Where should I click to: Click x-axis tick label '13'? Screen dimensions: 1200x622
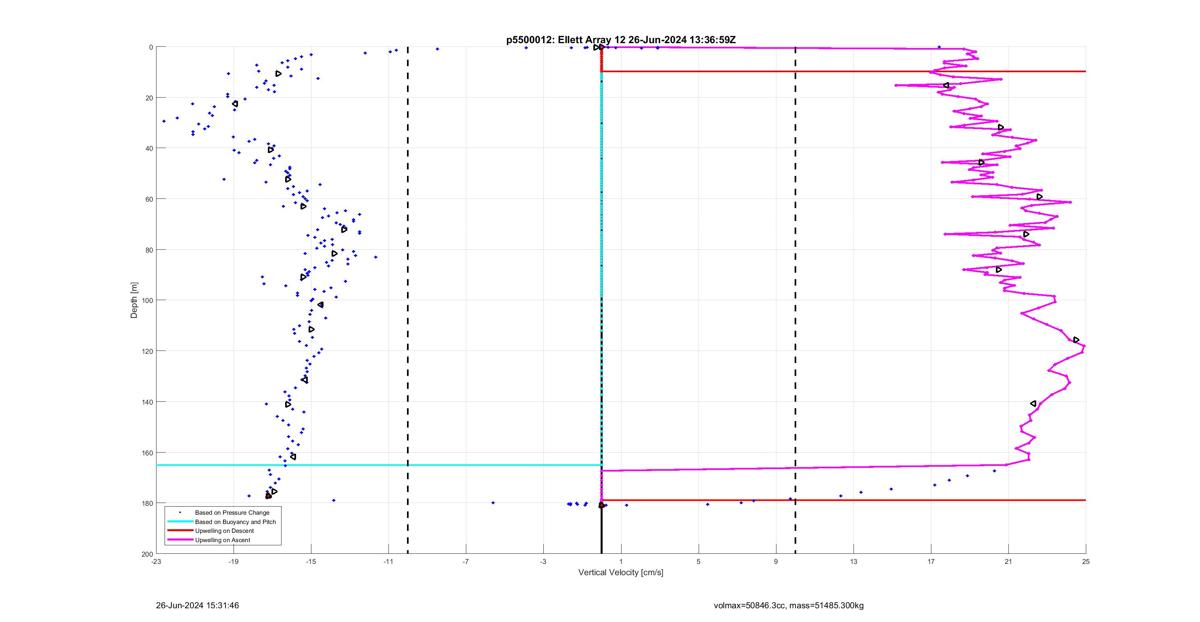click(x=853, y=562)
